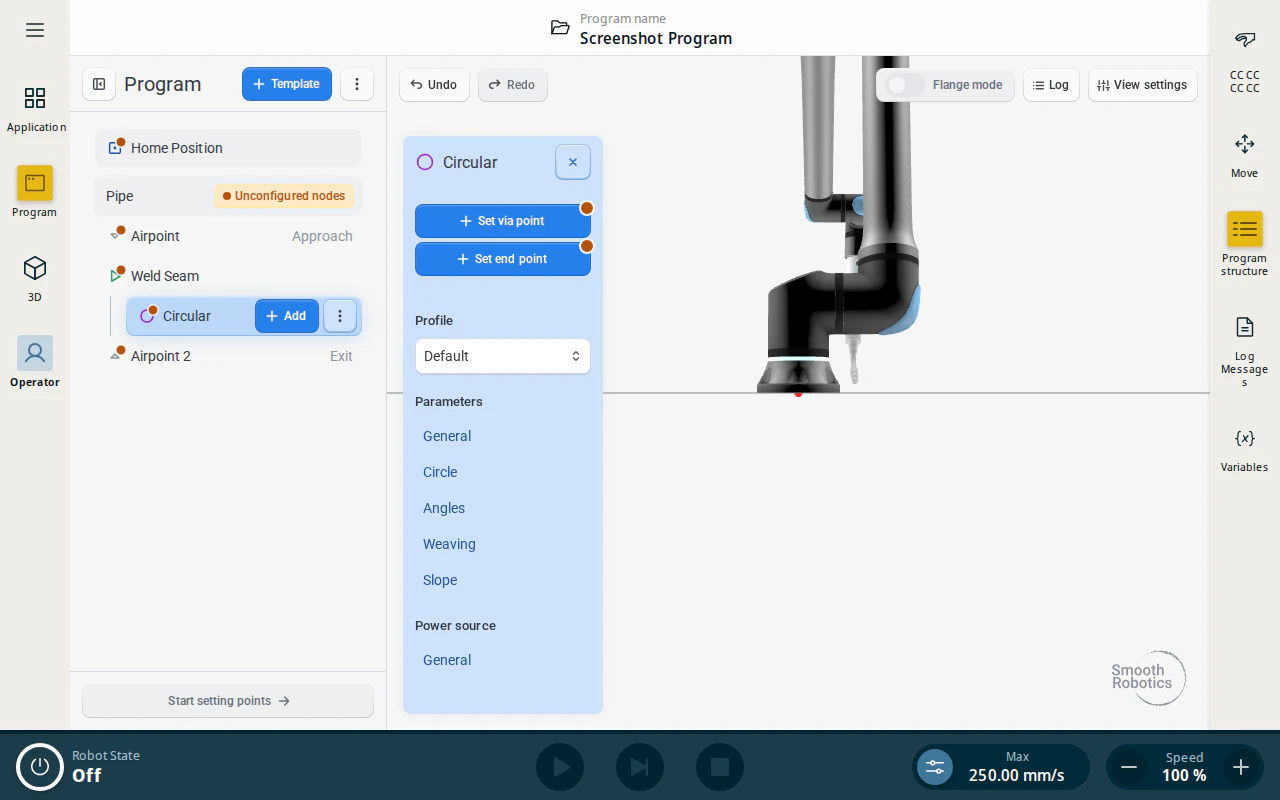Screen dimensions: 1280x800
Task: Click the Set end point button
Action: coord(503,259)
